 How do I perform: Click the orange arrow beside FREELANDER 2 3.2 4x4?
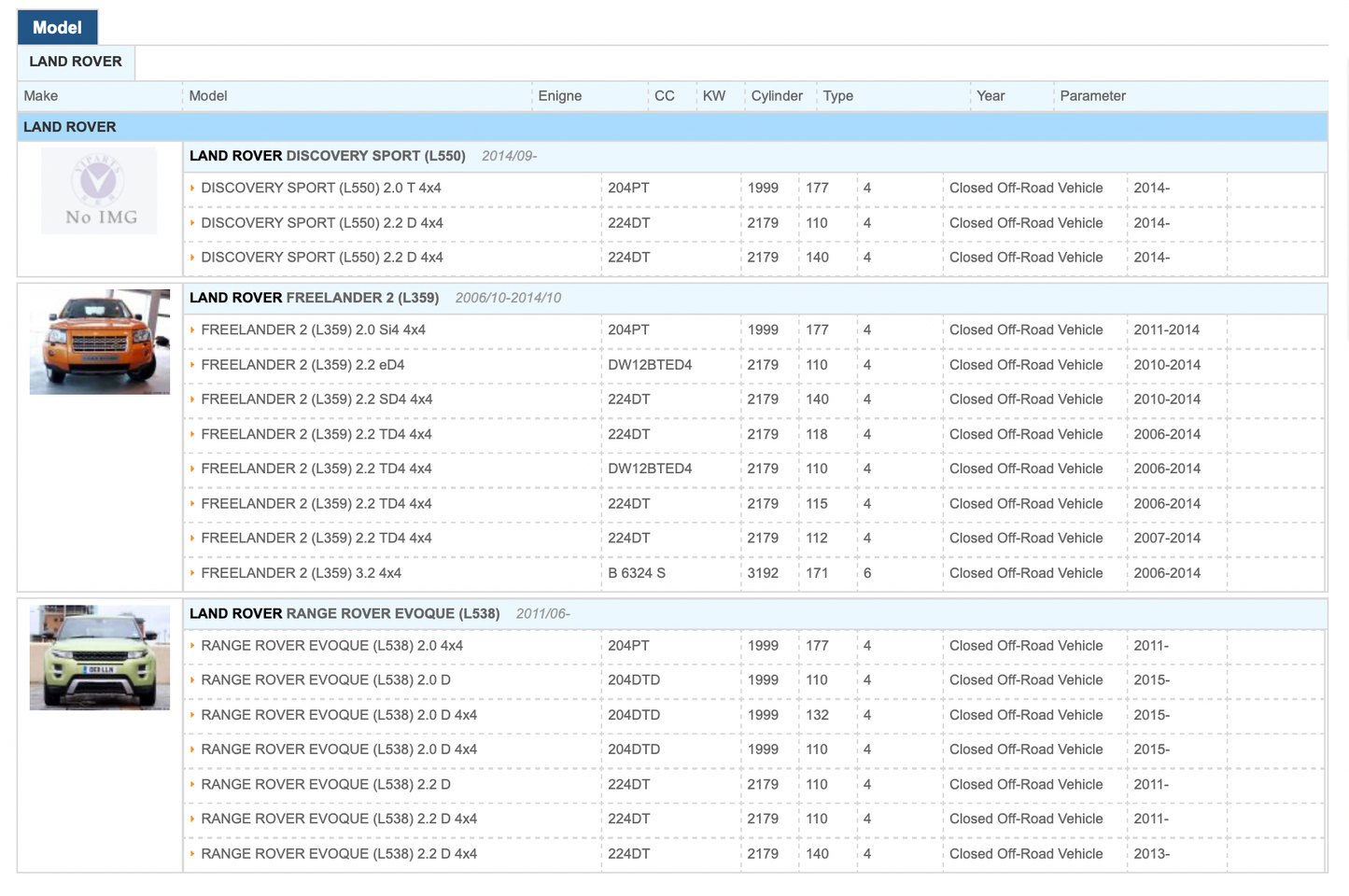[192, 573]
